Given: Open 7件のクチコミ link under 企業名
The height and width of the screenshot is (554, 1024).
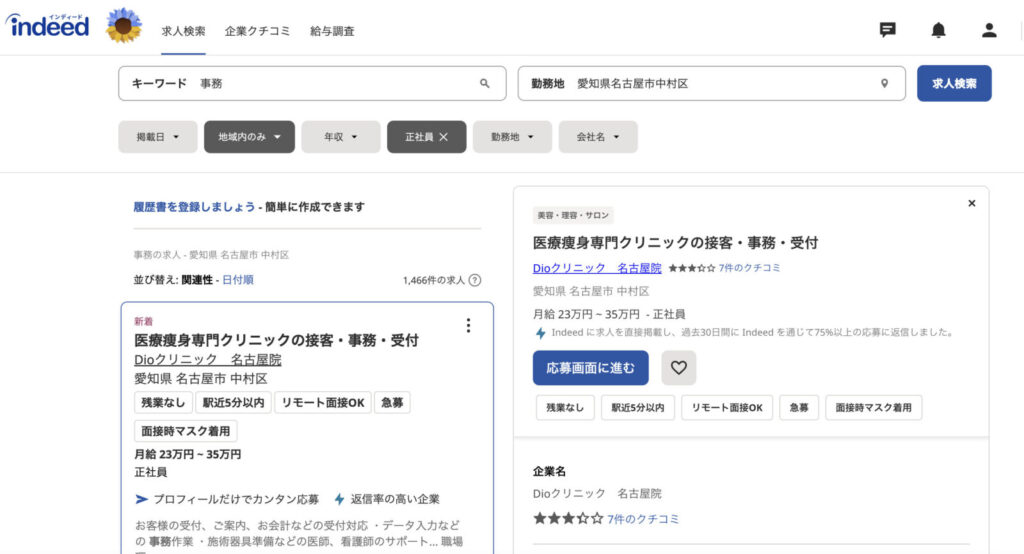Looking at the screenshot, I should [x=643, y=519].
